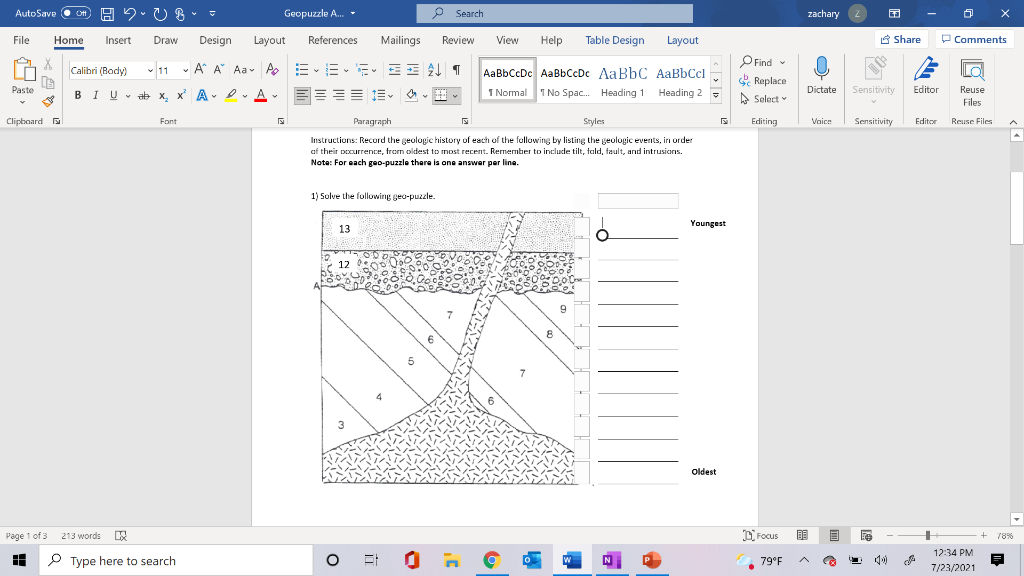
Task: Expand the Styles gallery
Action: click(716, 97)
